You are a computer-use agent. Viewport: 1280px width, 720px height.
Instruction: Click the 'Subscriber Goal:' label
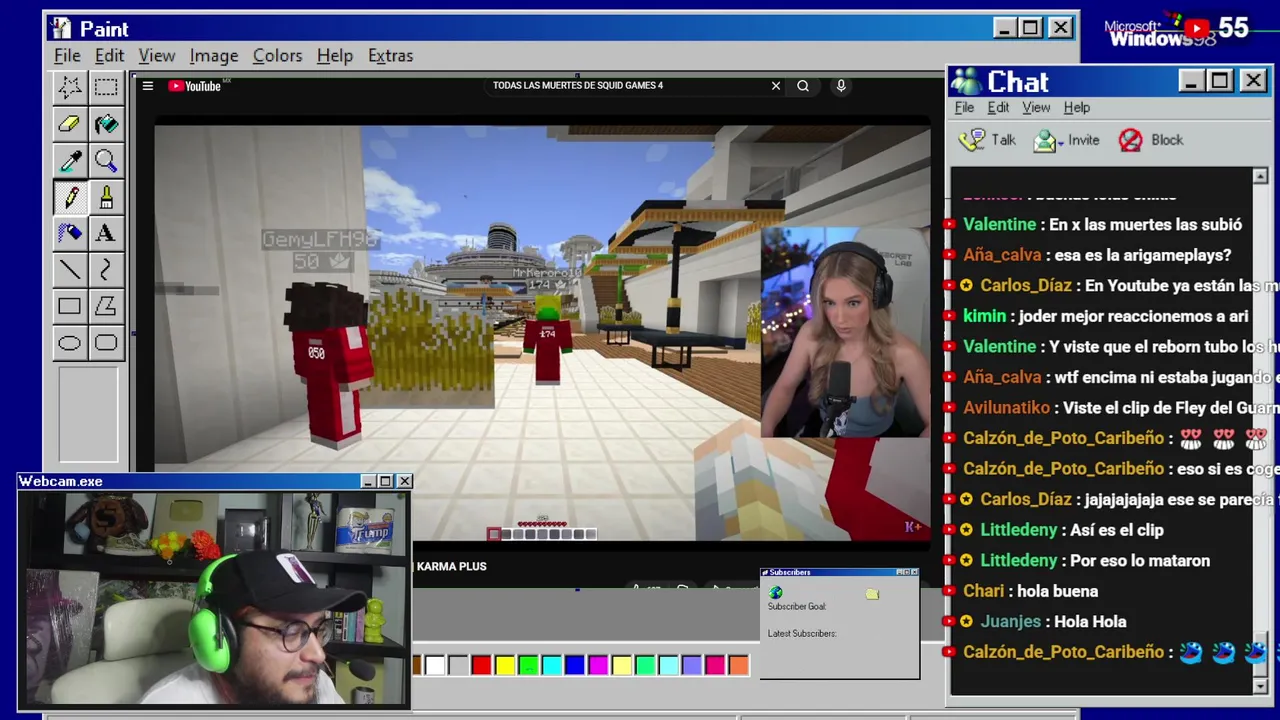[x=796, y=607]
